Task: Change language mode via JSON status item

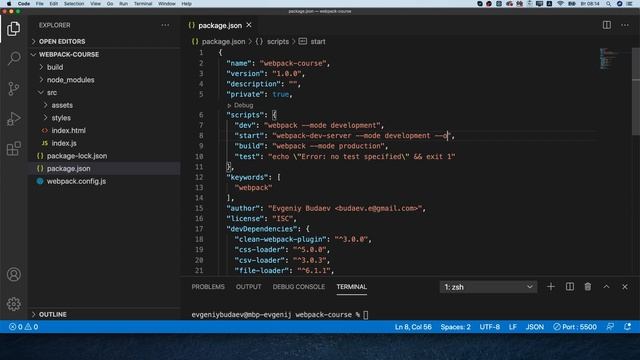Action: [x=535, y=327]
